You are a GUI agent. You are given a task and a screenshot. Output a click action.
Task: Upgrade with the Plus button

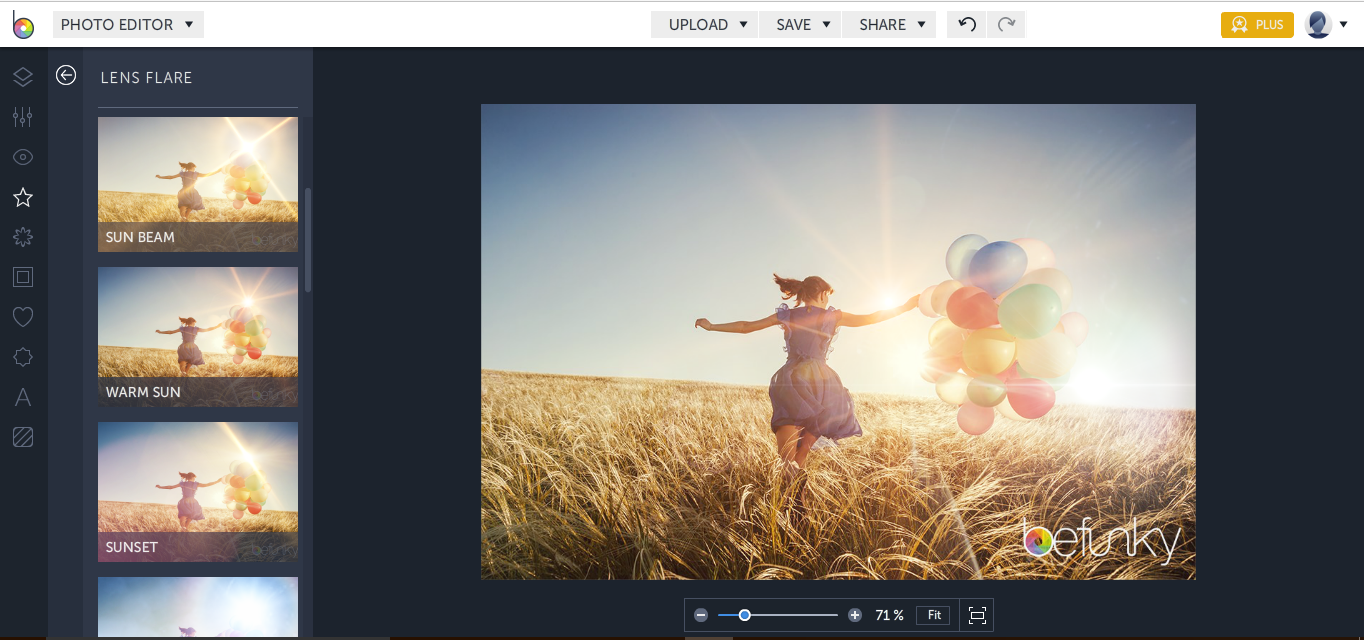click(1257, 25)
